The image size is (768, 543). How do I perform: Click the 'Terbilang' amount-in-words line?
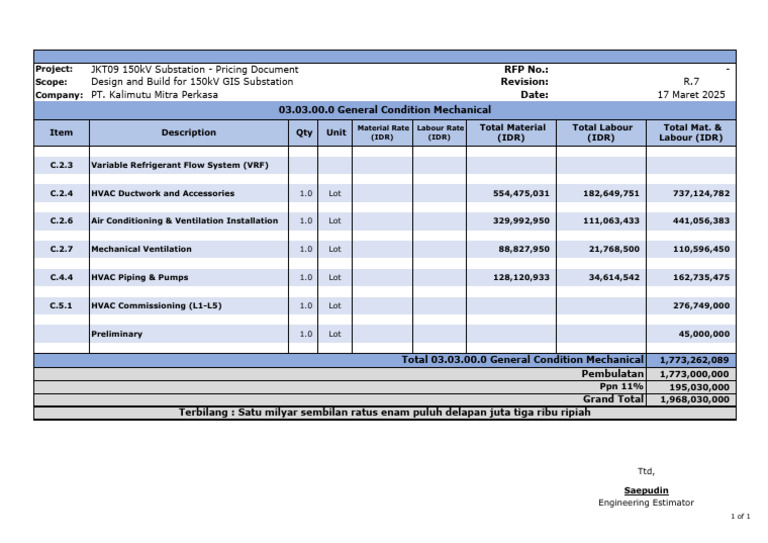(384, 413)
